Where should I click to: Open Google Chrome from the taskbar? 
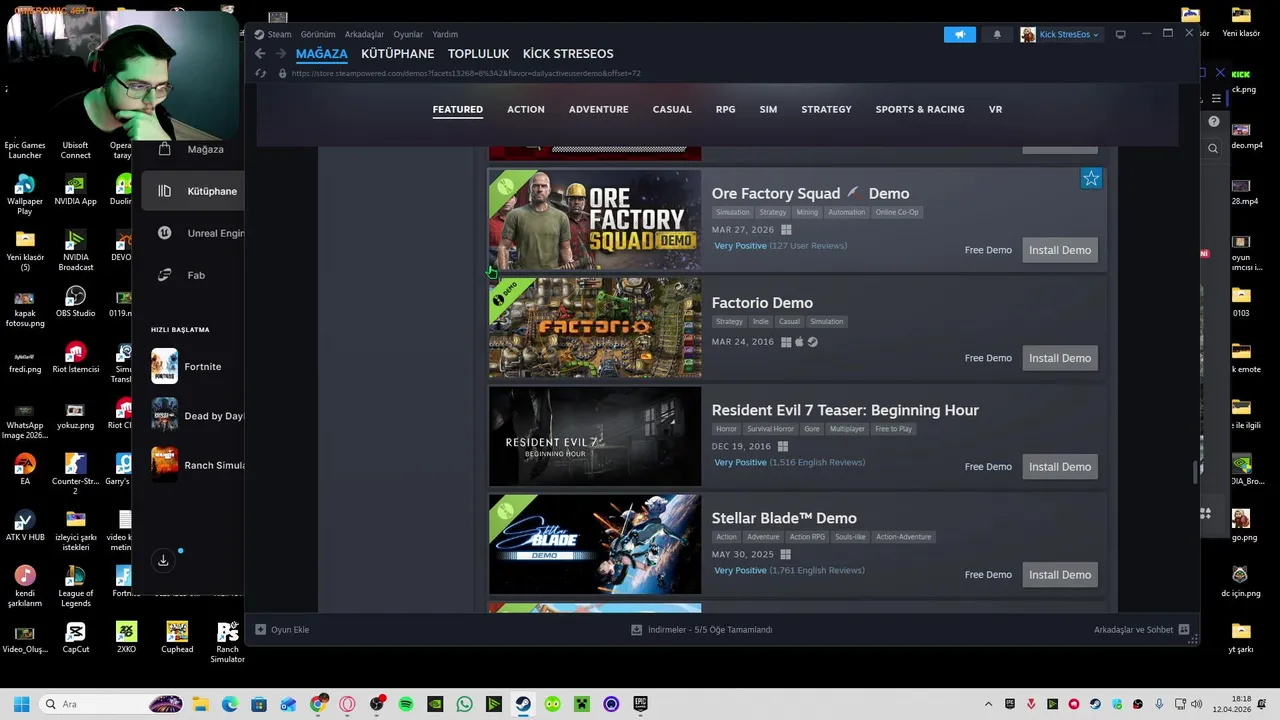(x=318, y=704)
